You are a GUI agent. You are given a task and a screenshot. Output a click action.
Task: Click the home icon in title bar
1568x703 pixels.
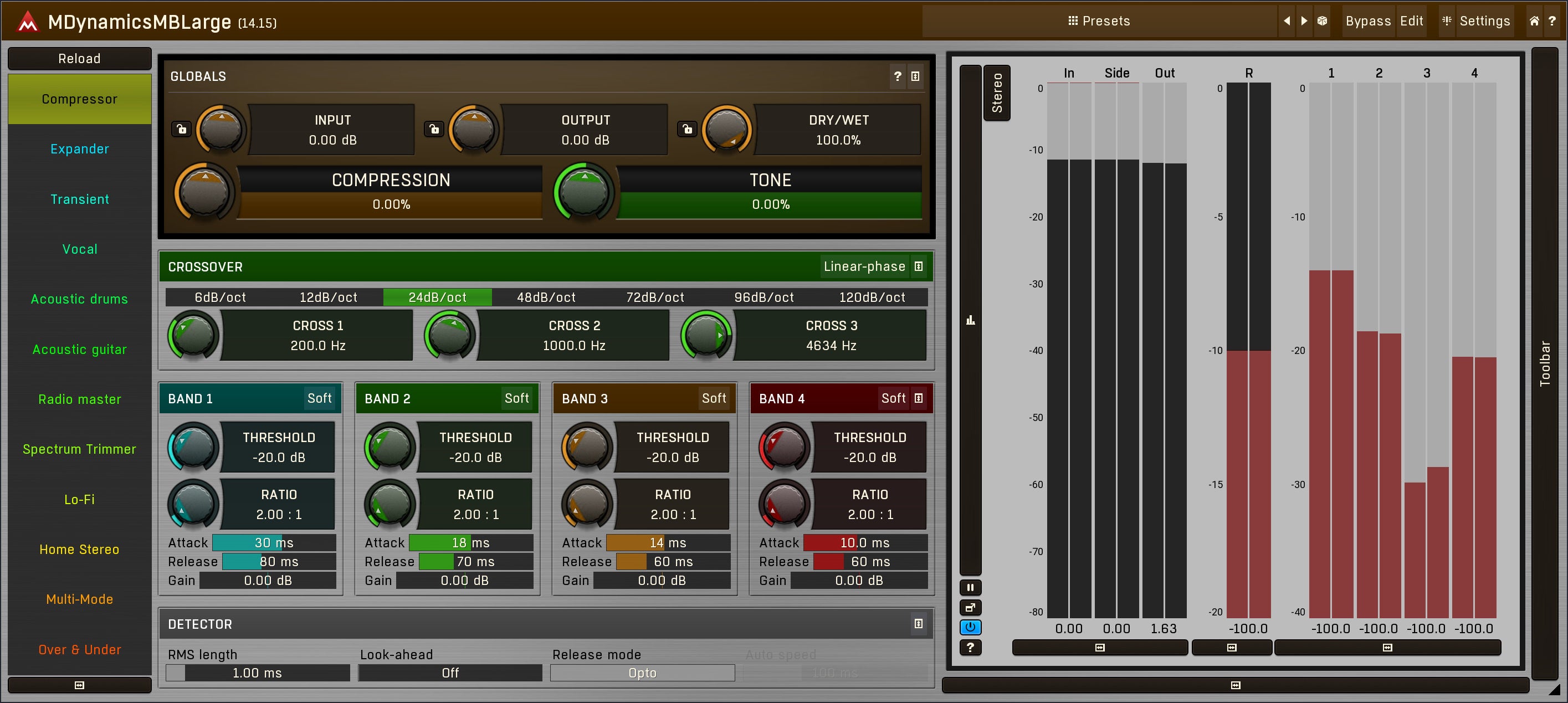coord(1534,20)
